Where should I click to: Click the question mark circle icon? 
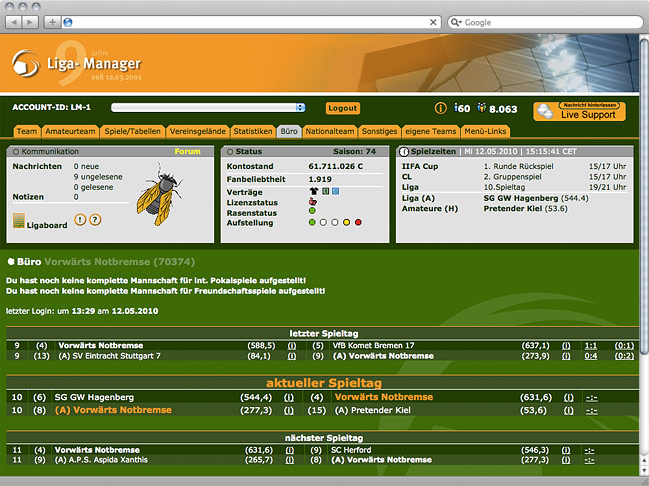pos(95,219)
